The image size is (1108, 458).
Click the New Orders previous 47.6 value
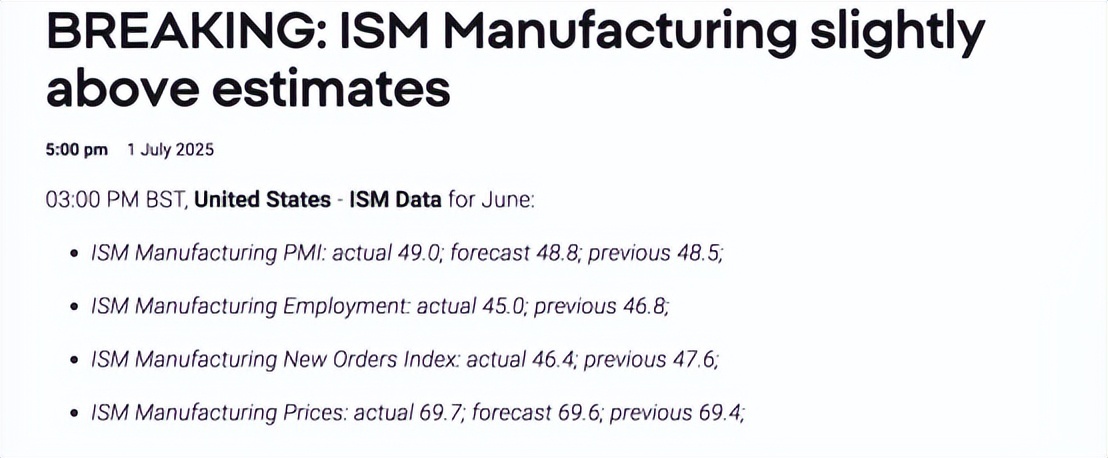(x=652, y=360)
